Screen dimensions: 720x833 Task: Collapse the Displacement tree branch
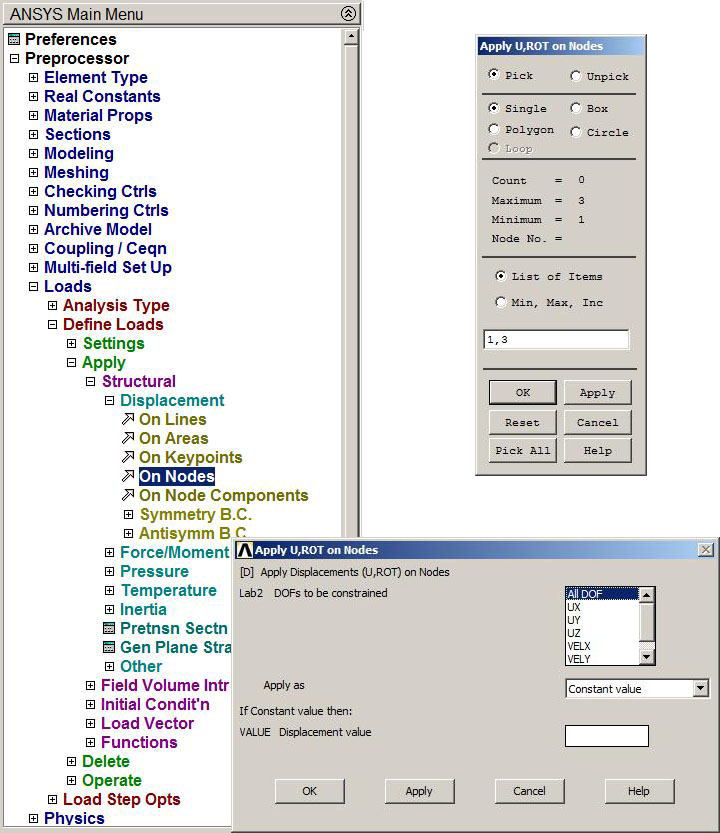pyautogui.click(x=110, y=401)
